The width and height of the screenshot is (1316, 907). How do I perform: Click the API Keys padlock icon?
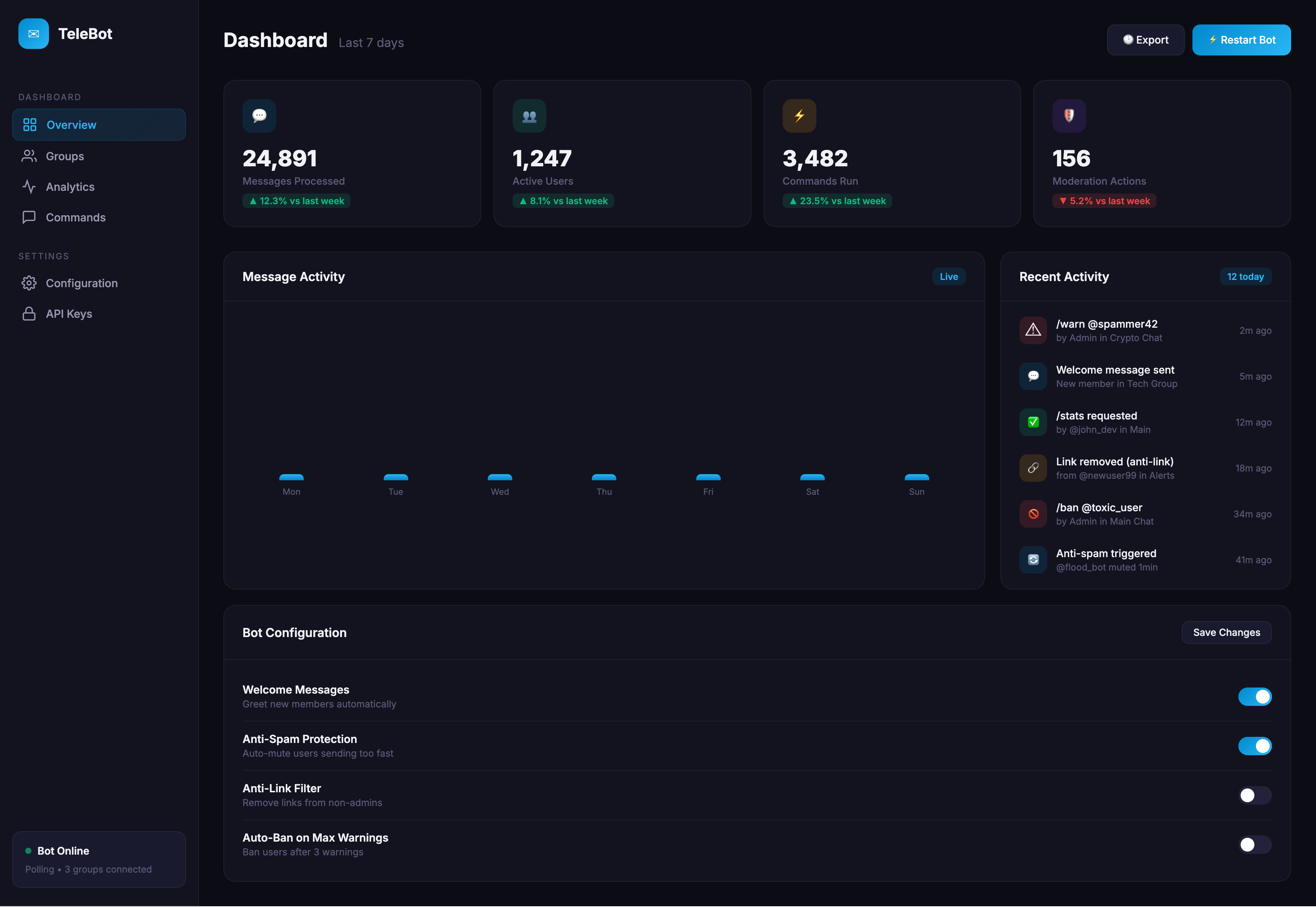coord(29,313)
